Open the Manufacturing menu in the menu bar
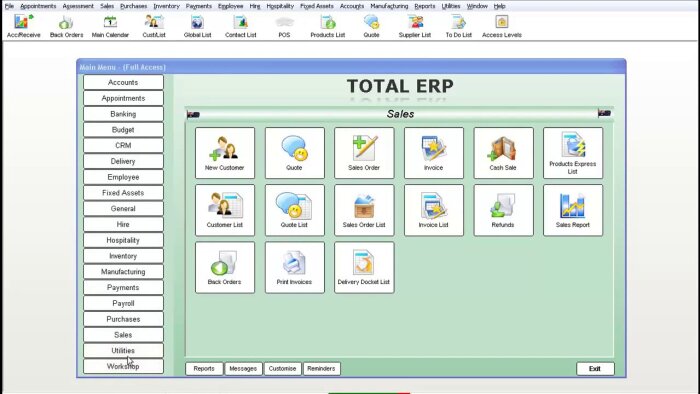This screenshot has width=700, height=394. 389,6
